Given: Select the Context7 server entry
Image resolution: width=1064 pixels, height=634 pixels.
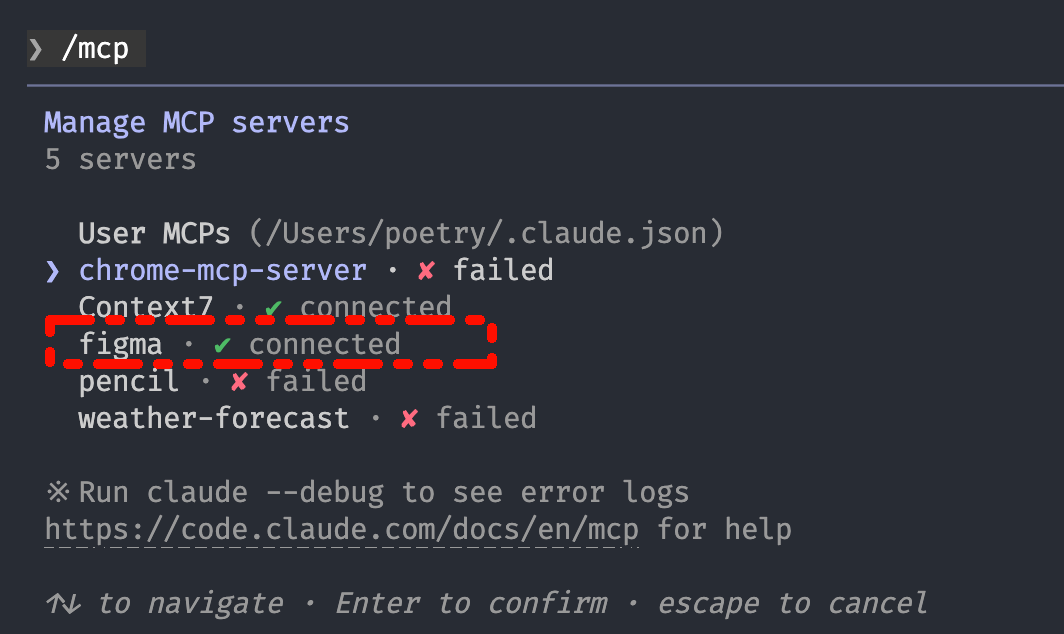Looking at the screenshot, I should 145,307.
